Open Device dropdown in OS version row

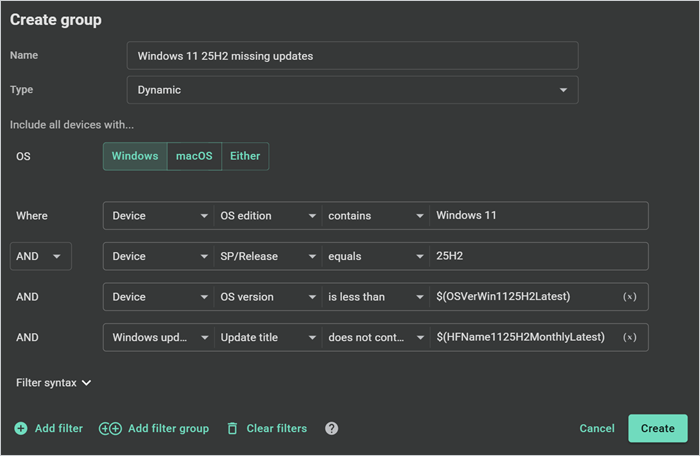[159, 297]
